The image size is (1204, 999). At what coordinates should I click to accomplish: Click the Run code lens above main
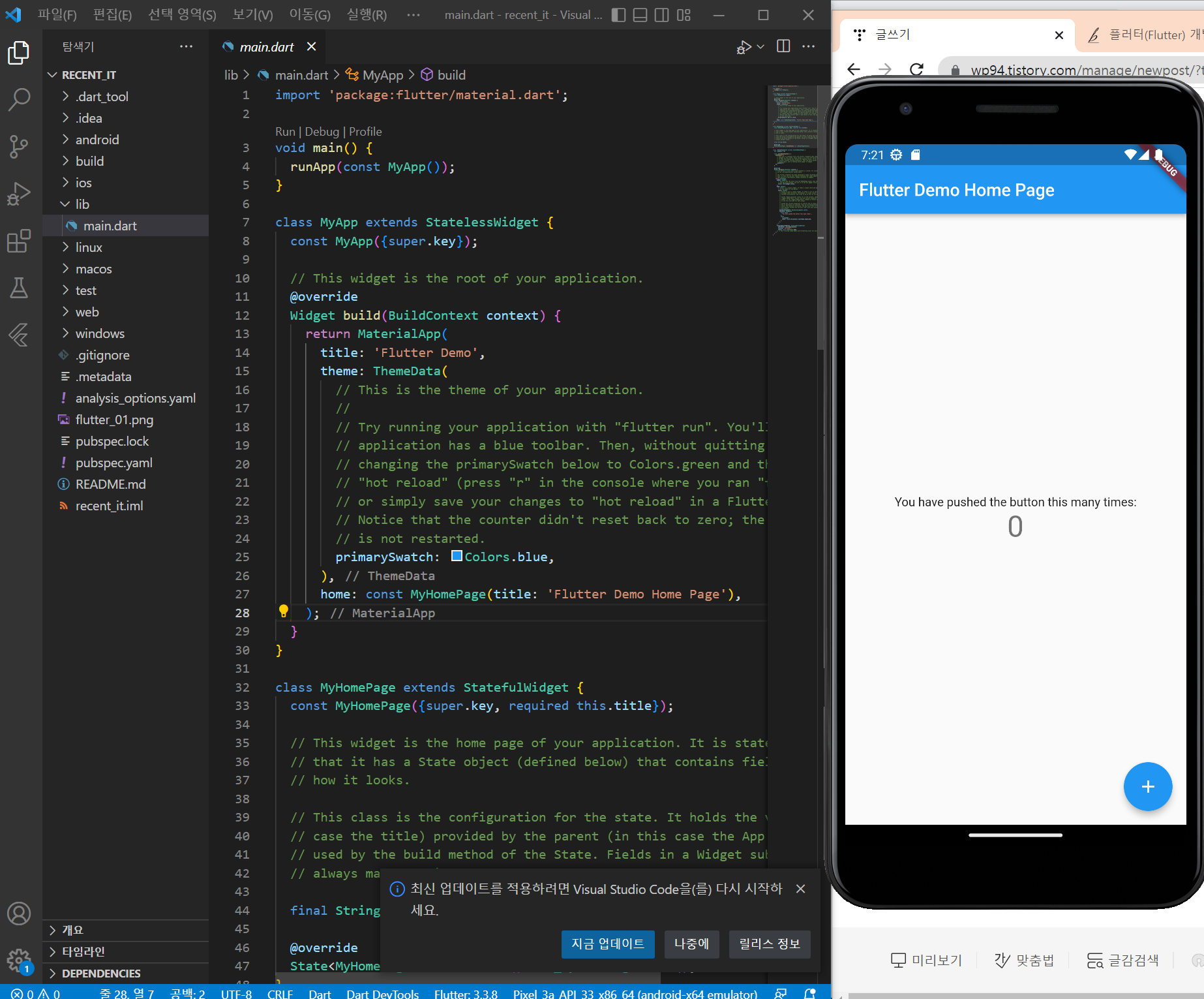285,132
